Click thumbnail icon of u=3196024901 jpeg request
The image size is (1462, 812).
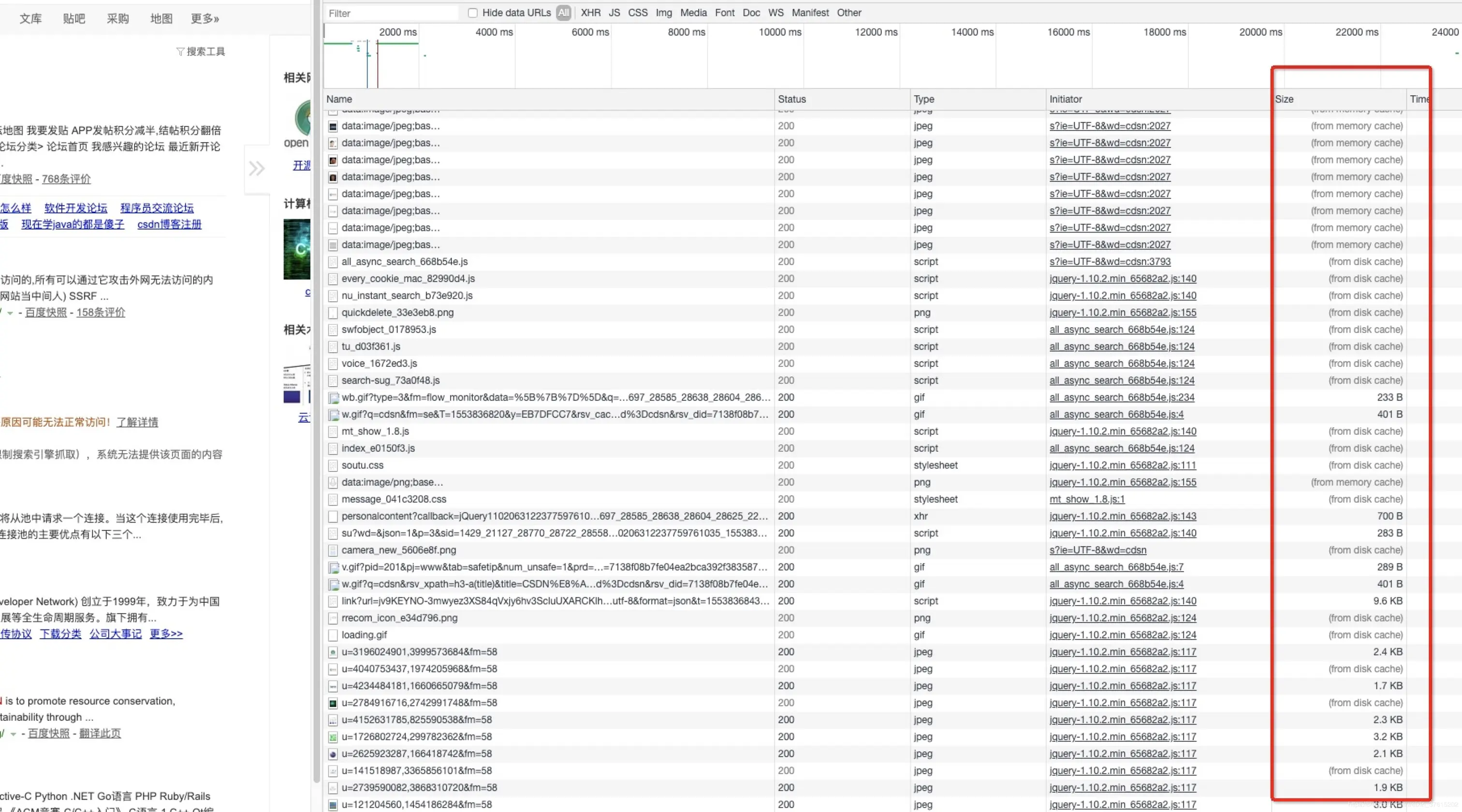pyautogui.click(x=333, y=652)
